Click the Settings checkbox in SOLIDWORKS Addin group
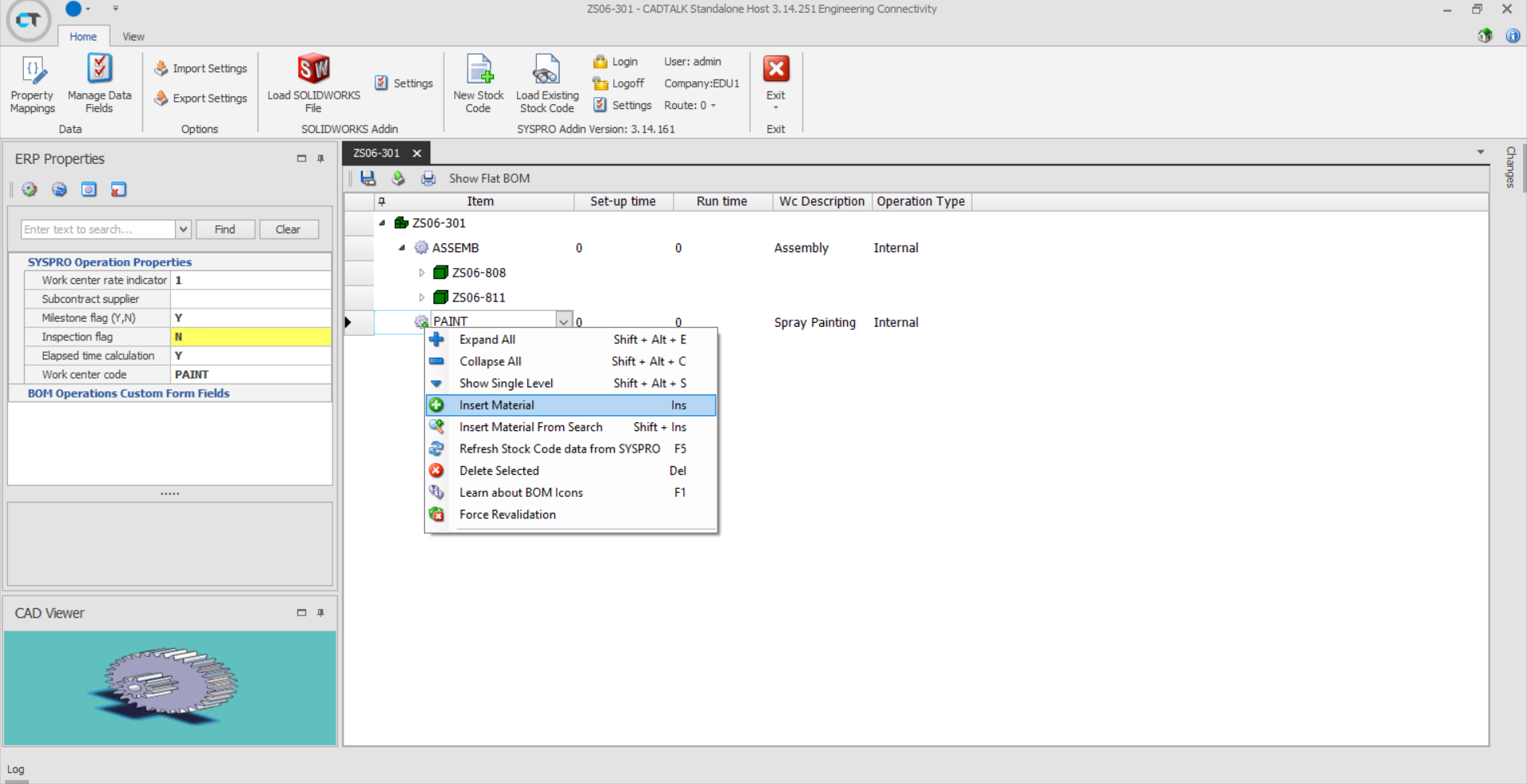Image resolution: width=1527 pixels, height=784 pixels. 381,82
